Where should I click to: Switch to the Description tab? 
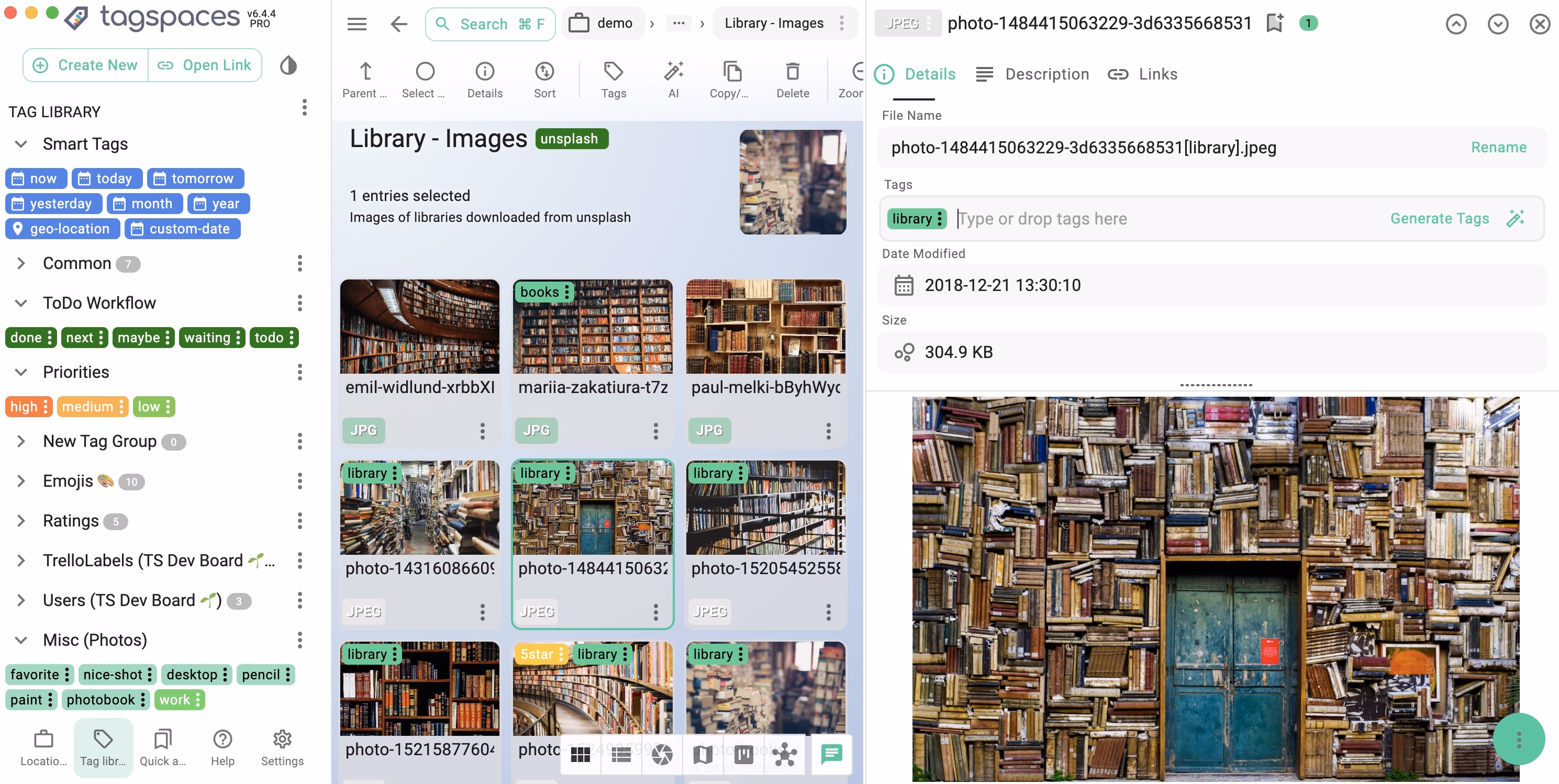click(1046, 74)
